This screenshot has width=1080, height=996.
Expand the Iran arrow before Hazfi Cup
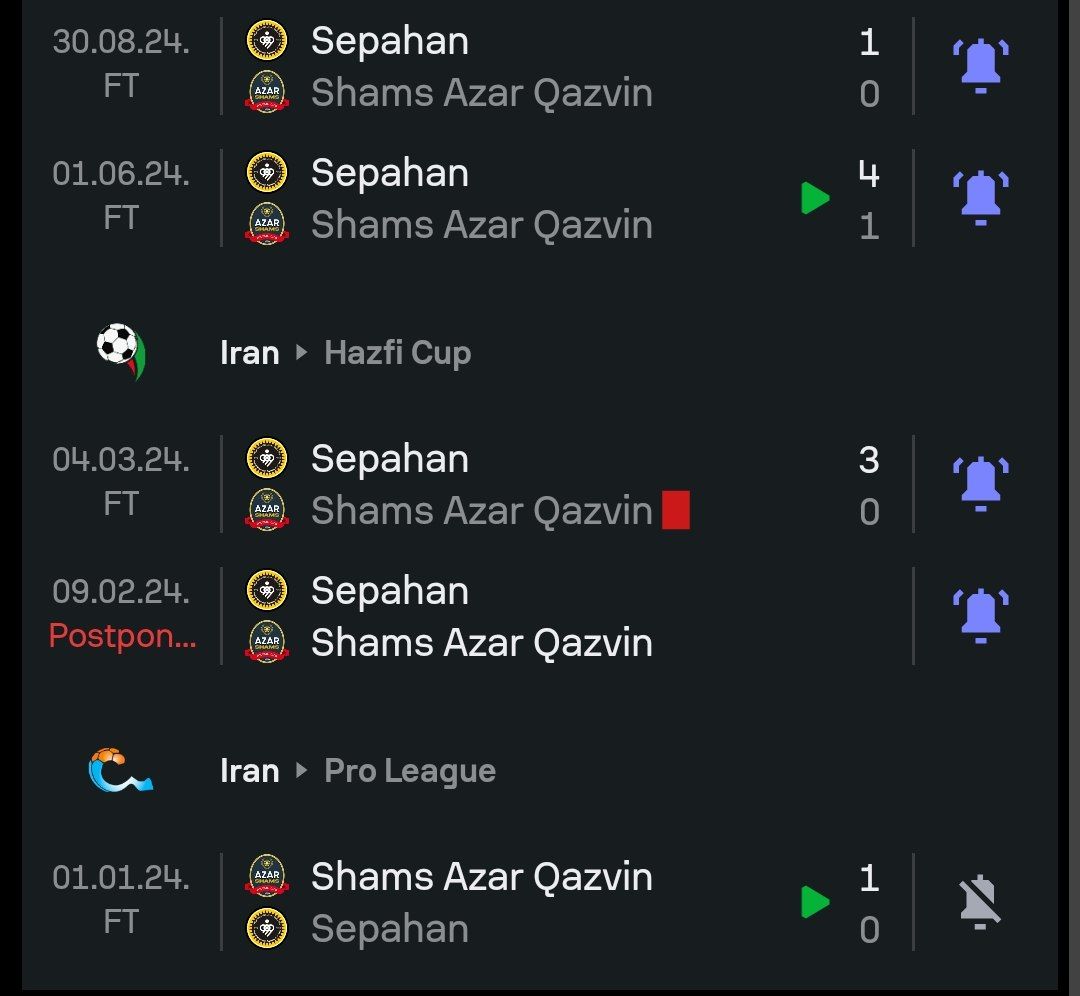[x=302, y=353]
